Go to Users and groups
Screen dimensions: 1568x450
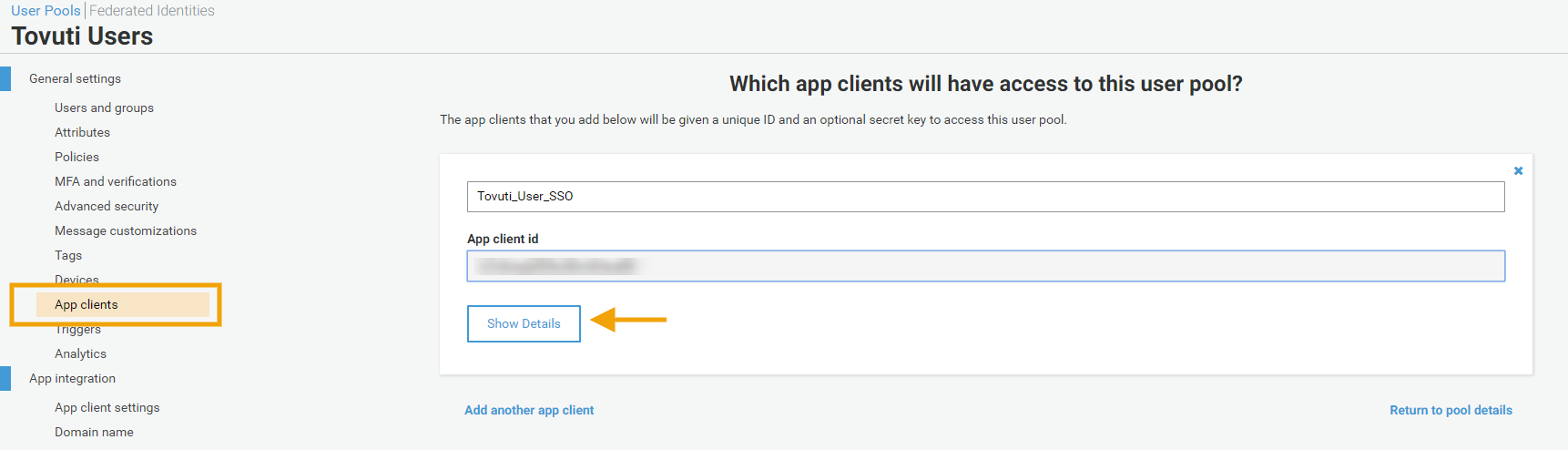pyautogui.click(x=104, y=107)
